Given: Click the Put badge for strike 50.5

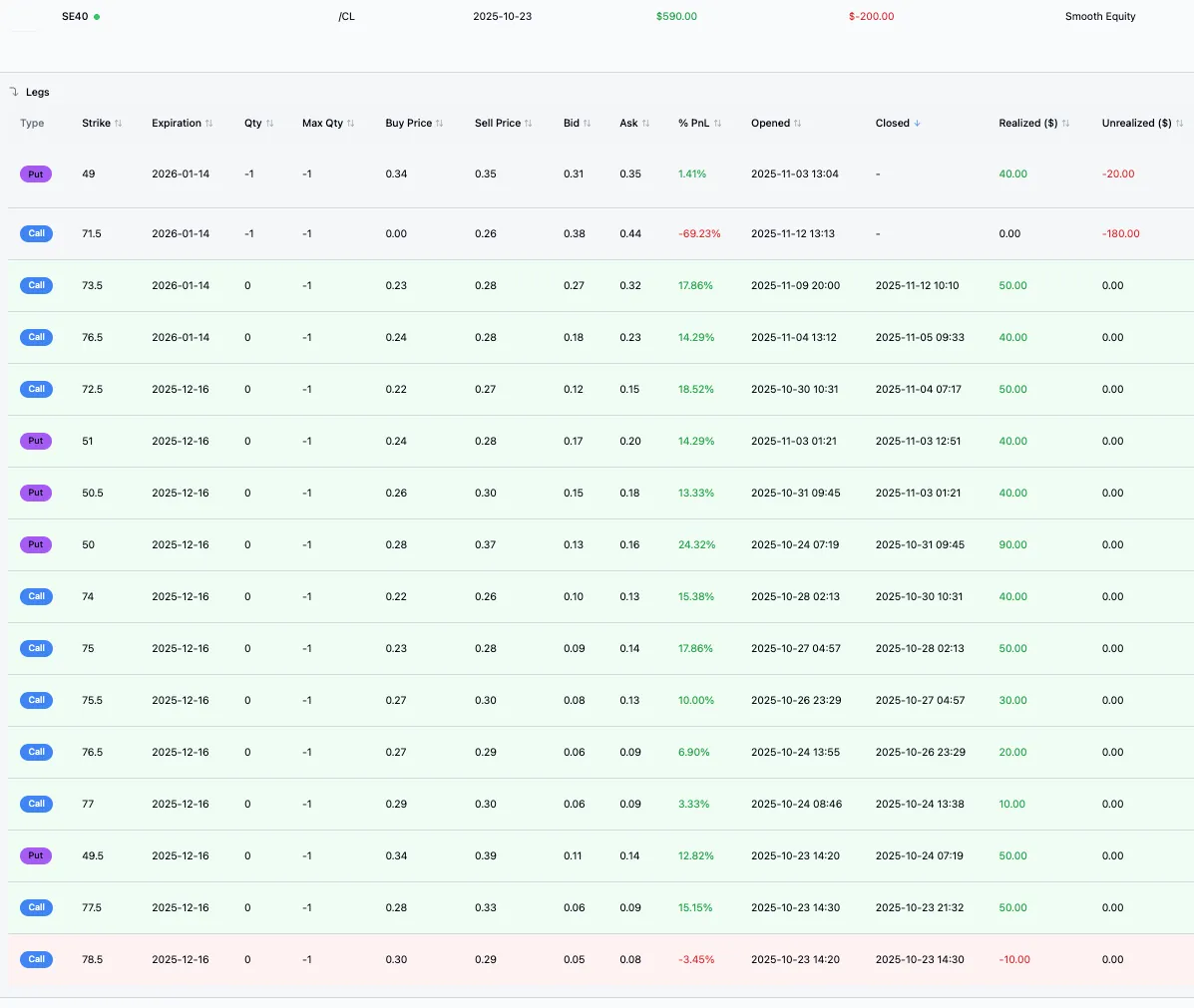Looking at the screenshot, I should 36,493.
